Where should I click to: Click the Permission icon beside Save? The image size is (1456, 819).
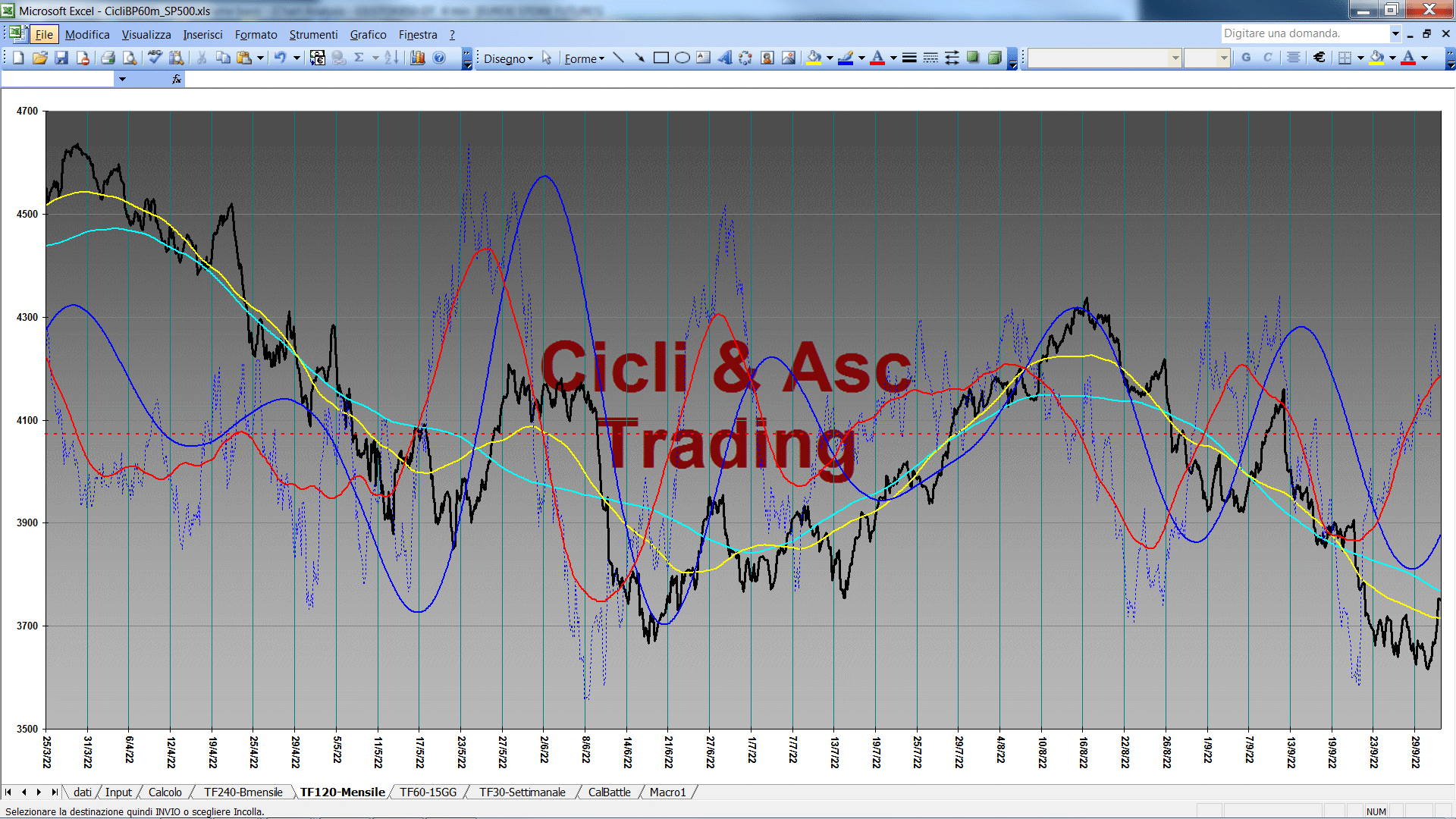click(x=83, y=58)
